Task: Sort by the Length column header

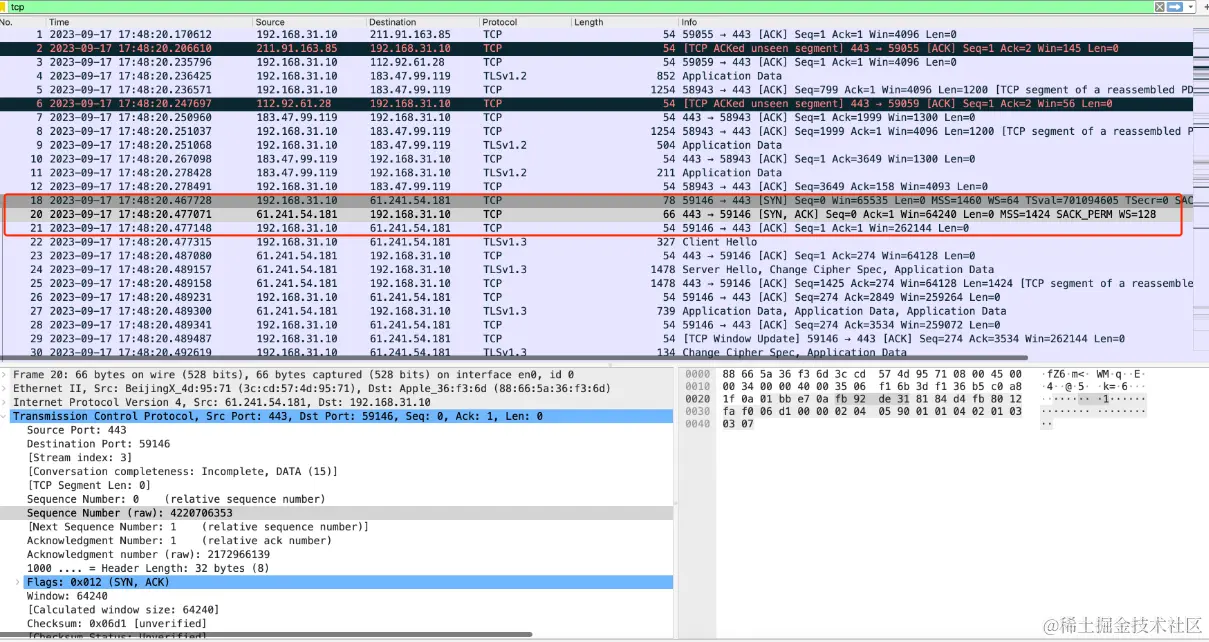Action: click(624, 22)
